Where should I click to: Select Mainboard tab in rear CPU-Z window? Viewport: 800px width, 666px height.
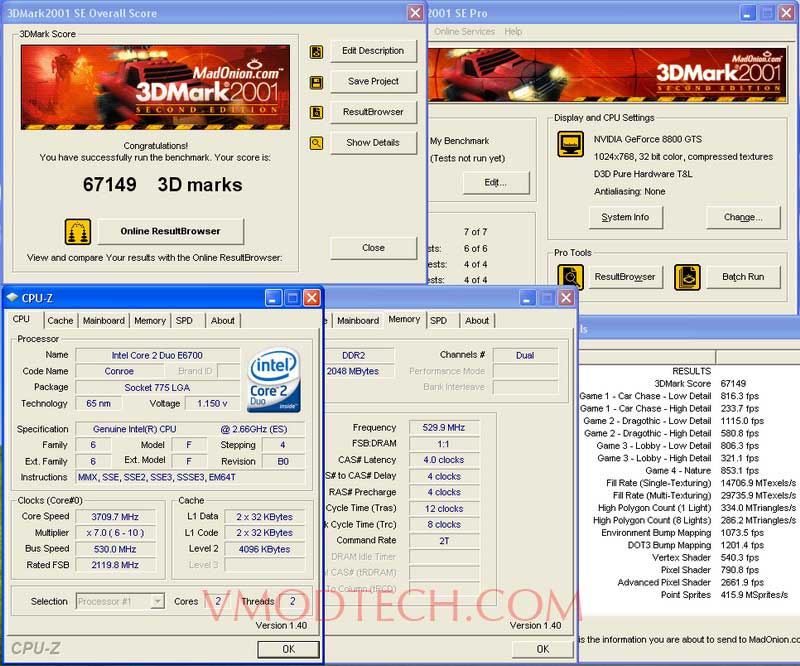tap(358, 320)
